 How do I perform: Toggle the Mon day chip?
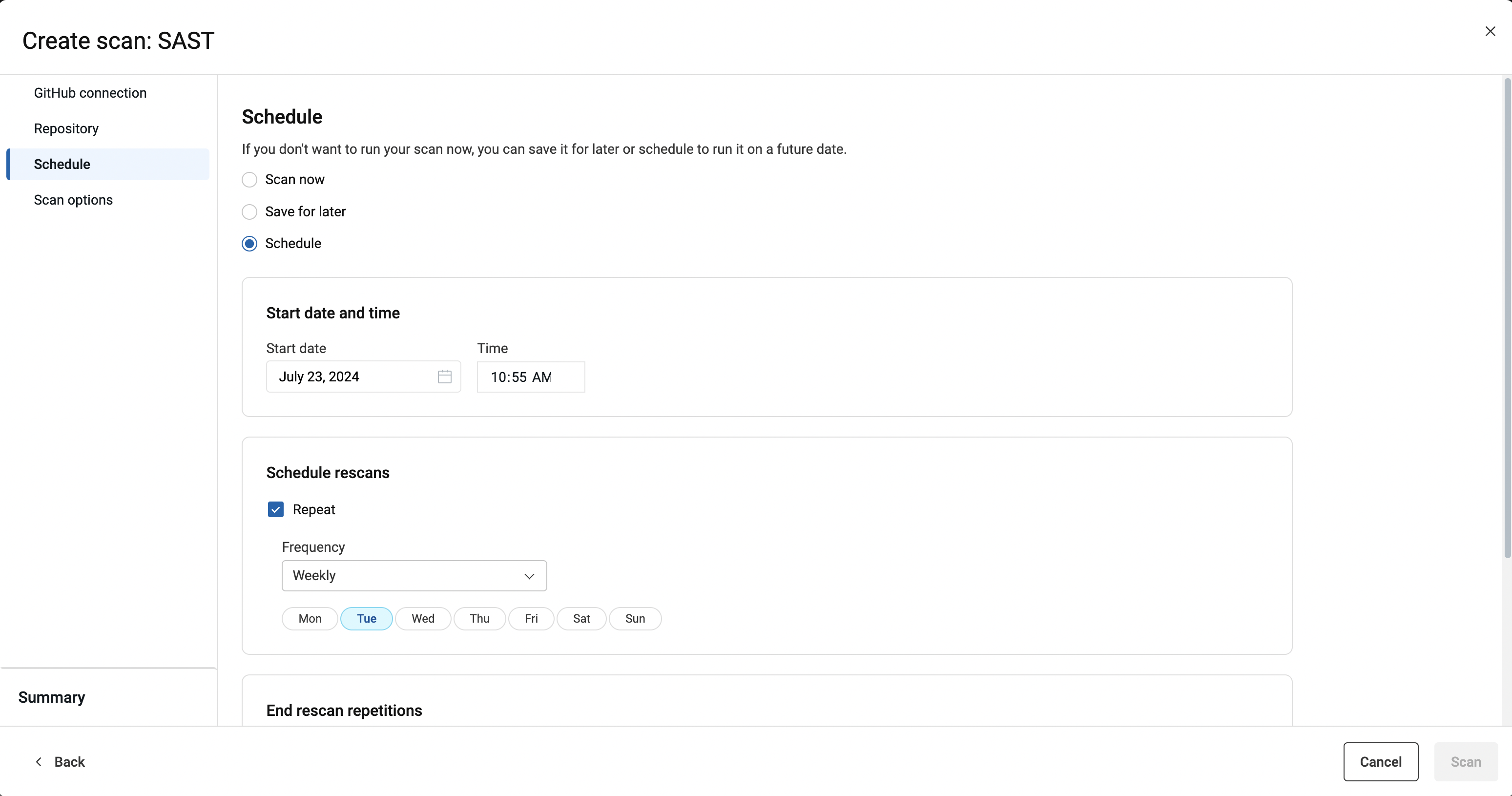click(310, 619)
